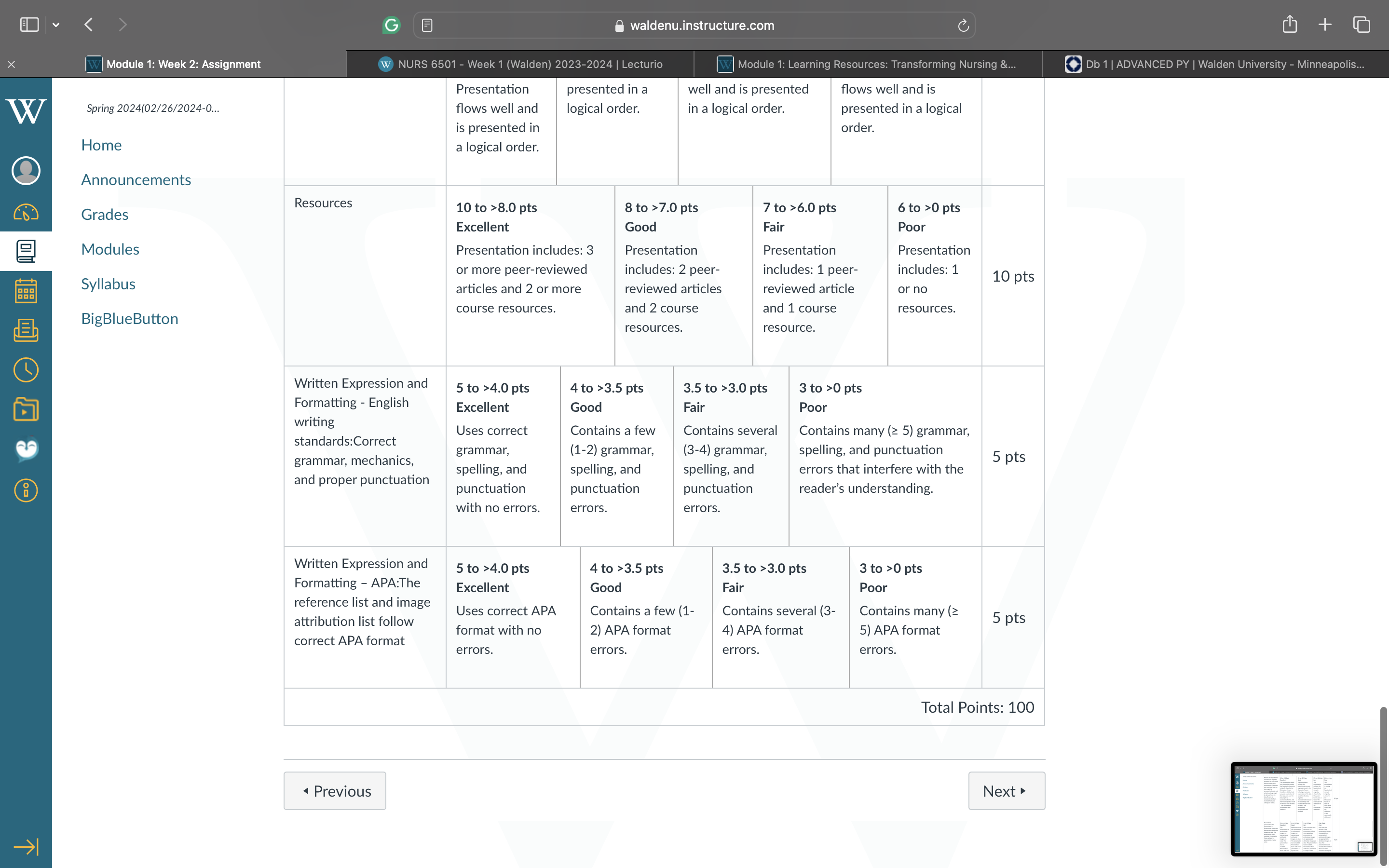Reload the page with refresh icon
The height and width of the screenshot is (868, 1389).
coord(963,25)
